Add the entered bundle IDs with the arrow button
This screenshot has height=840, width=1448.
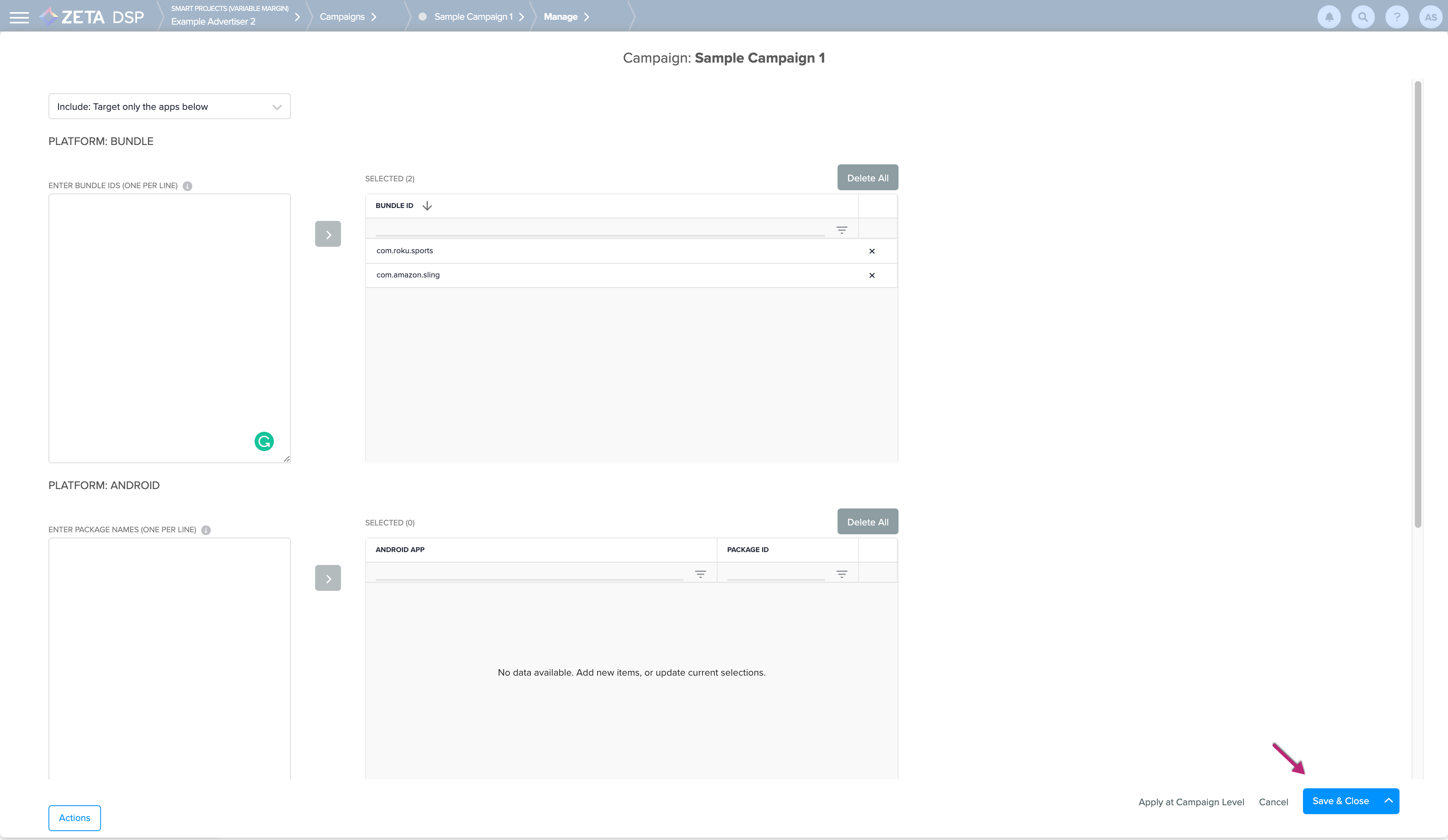click(x=328, y=234)
